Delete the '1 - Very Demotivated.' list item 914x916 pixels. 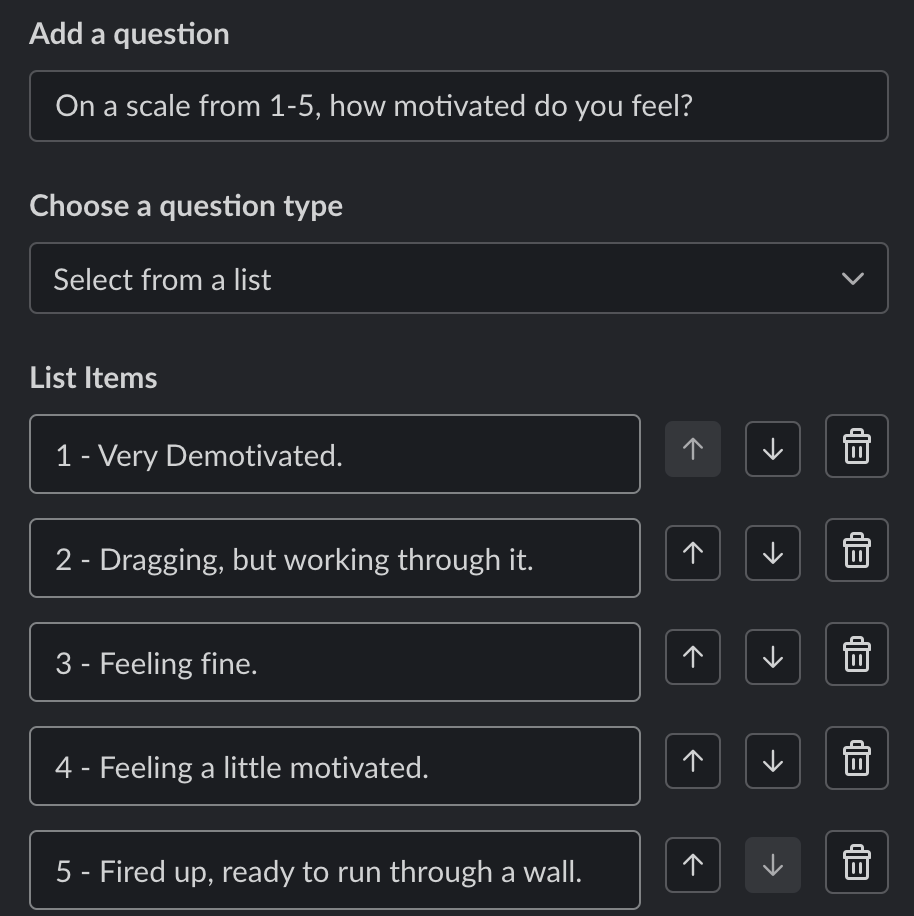click(856, 446)
